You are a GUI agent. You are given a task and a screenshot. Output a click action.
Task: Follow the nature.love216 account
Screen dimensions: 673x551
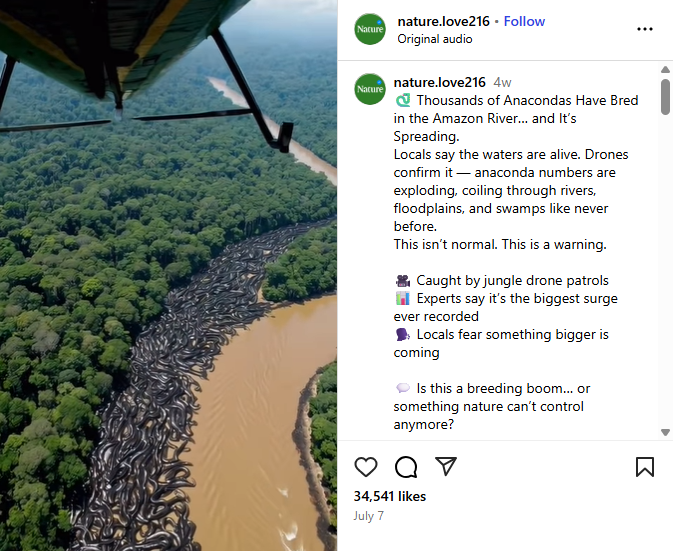(x=524, y=21)
